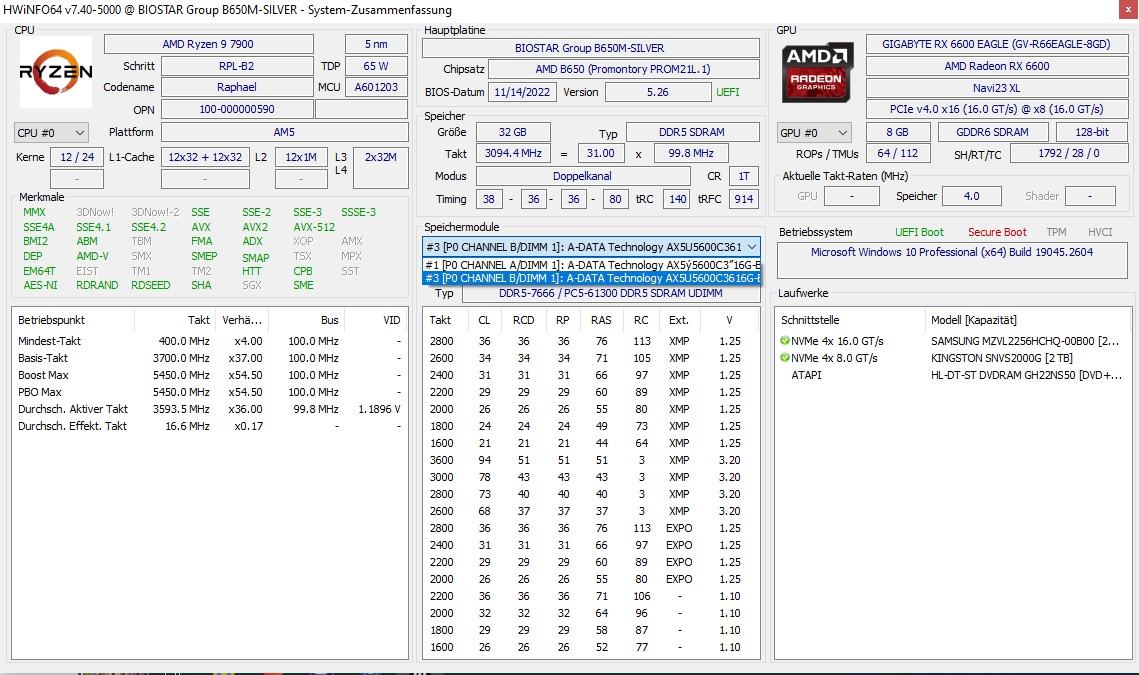Viewport: 1139px width, 675px height.
Task: Click the BIOSTAR Group B650M-SILVER mainboard field
Action: (591, 48)
